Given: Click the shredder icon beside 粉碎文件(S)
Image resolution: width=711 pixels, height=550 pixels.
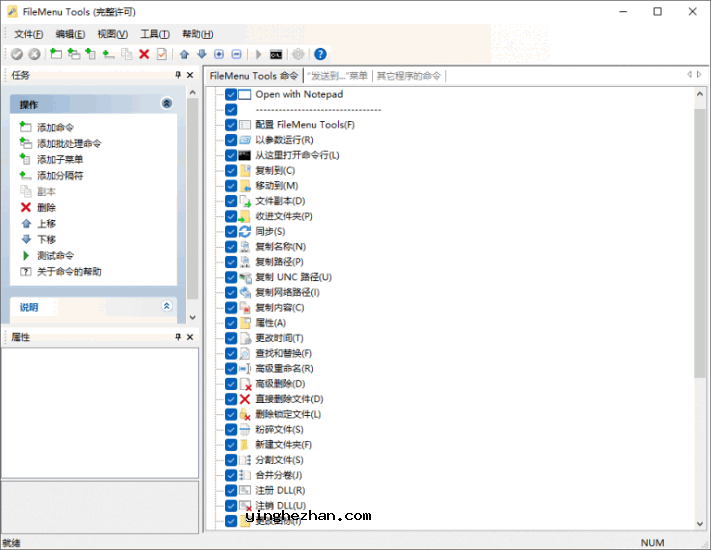Looking at the screenshot, I should click(x=245, y=429).
